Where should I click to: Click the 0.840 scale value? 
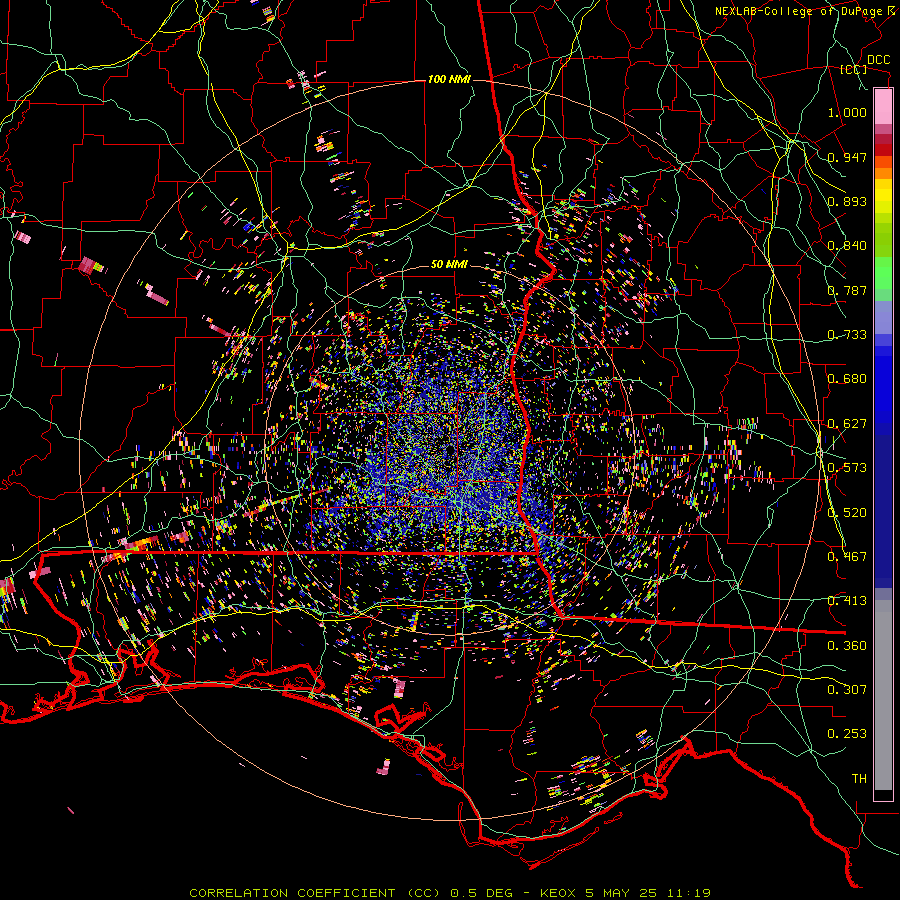pyautogui.click(x=847, y=246)
